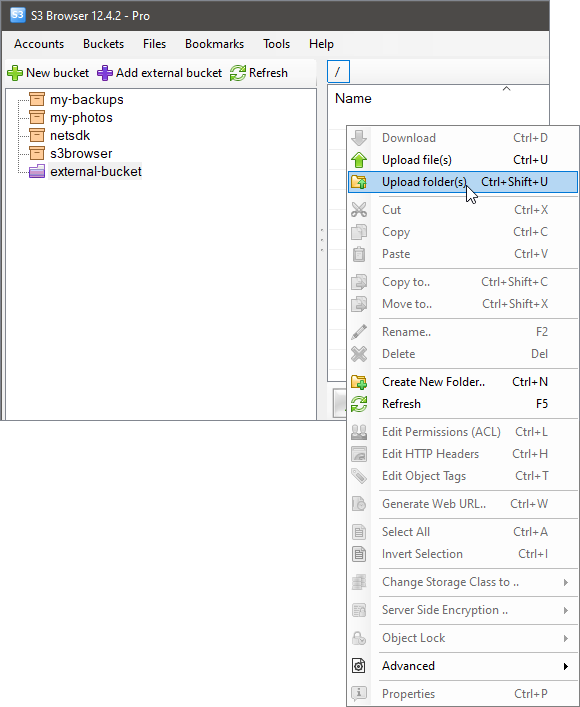Screen dimensions: 580x707
Task: Click the green Upload file(s) arrow icon
Action: 359,160
